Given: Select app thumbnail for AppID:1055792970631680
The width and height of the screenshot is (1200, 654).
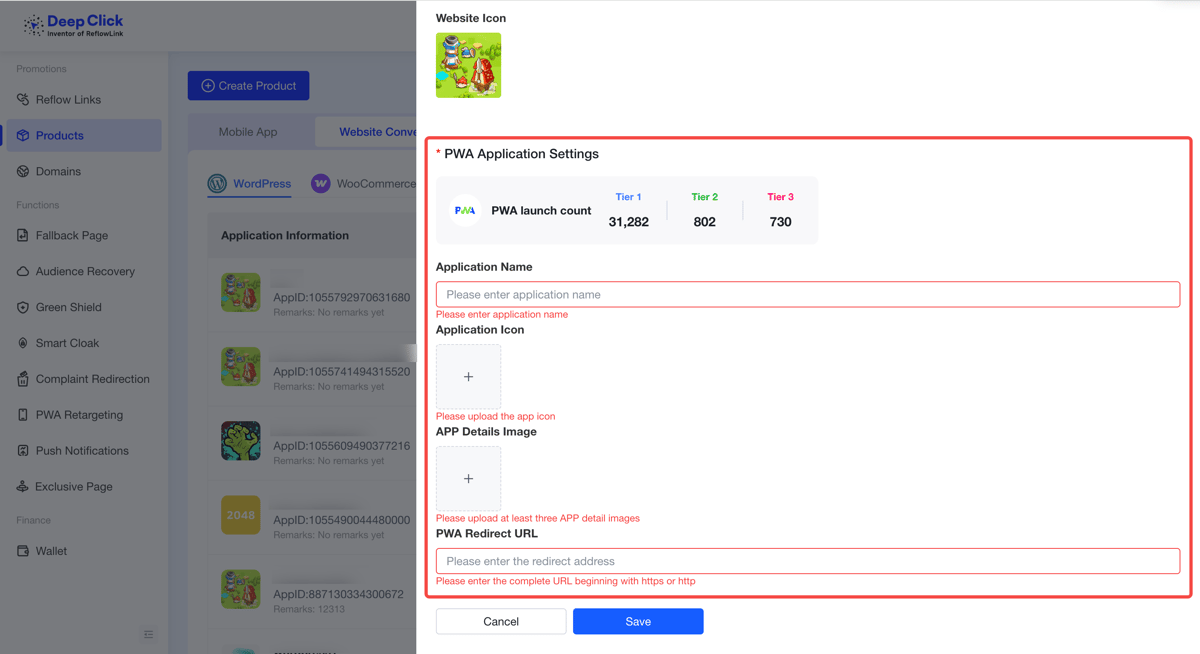Looking at the screenshot, I should [x=241, y=293].
